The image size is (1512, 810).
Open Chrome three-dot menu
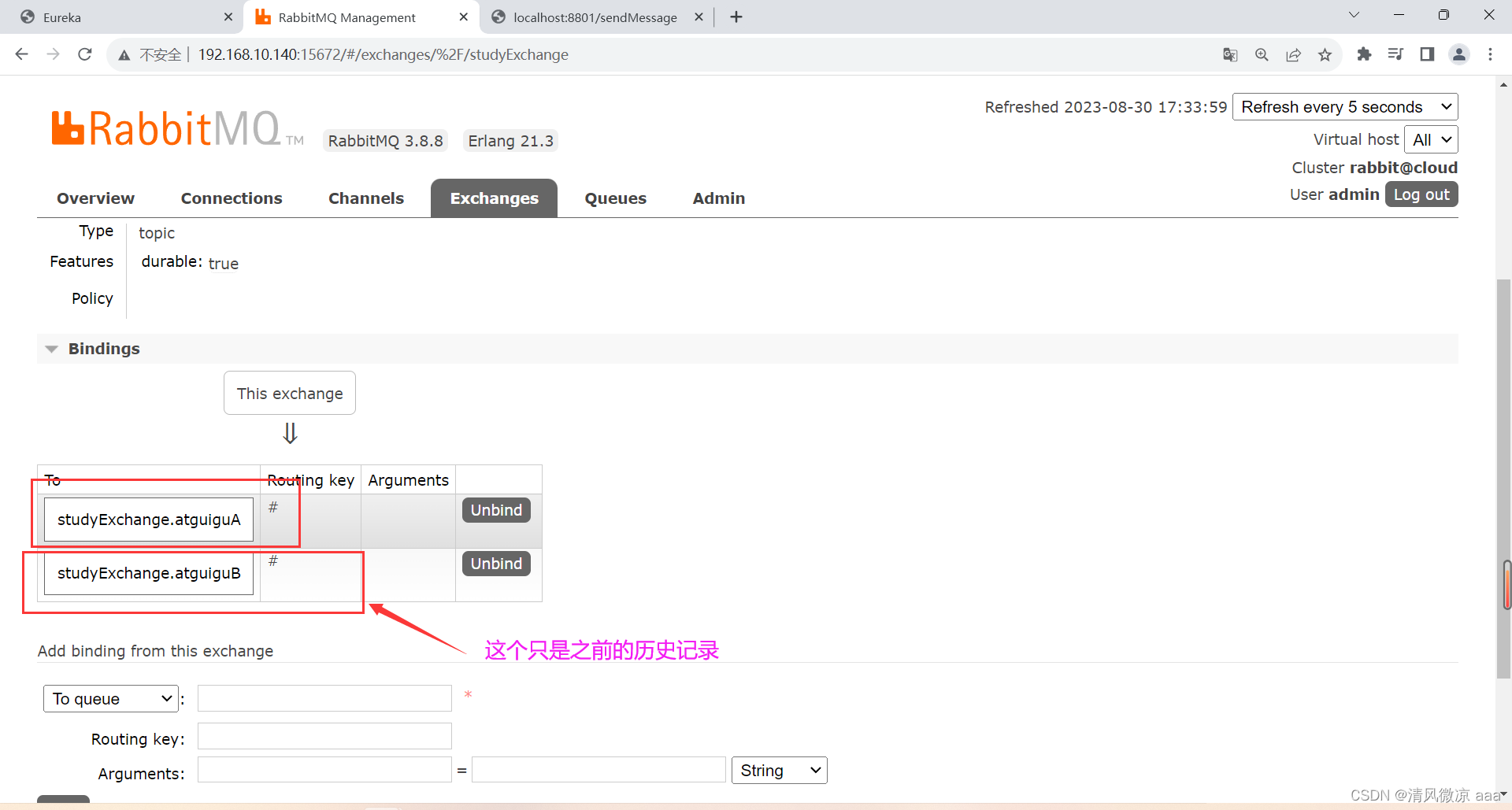[x=1490, y=54]
